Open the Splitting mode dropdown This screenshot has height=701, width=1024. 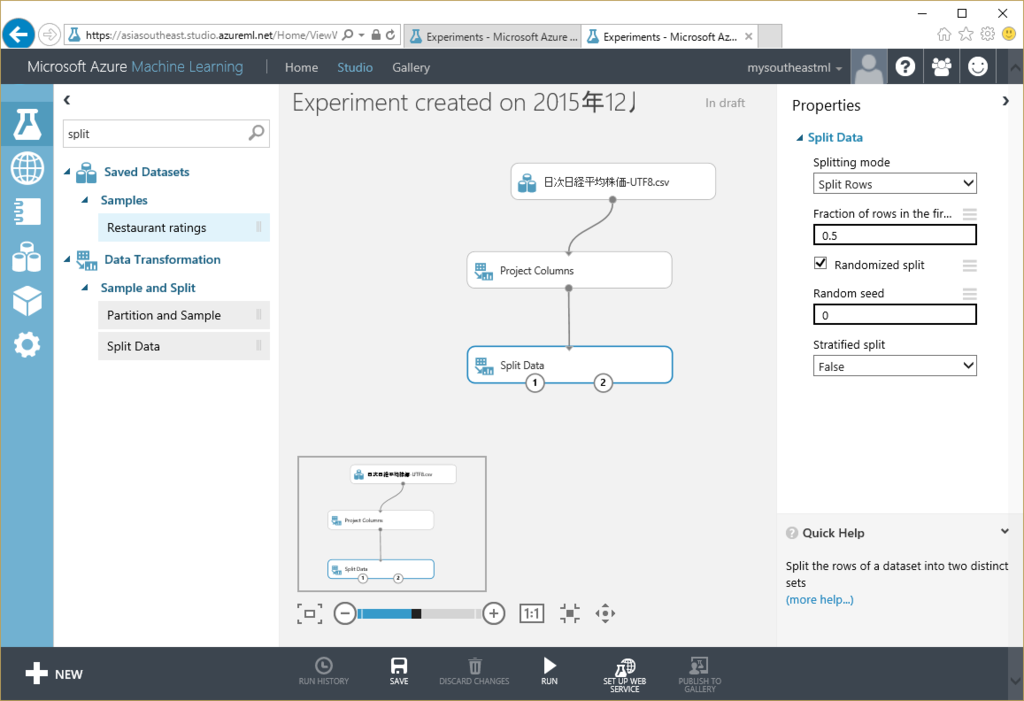pos(895,184)
